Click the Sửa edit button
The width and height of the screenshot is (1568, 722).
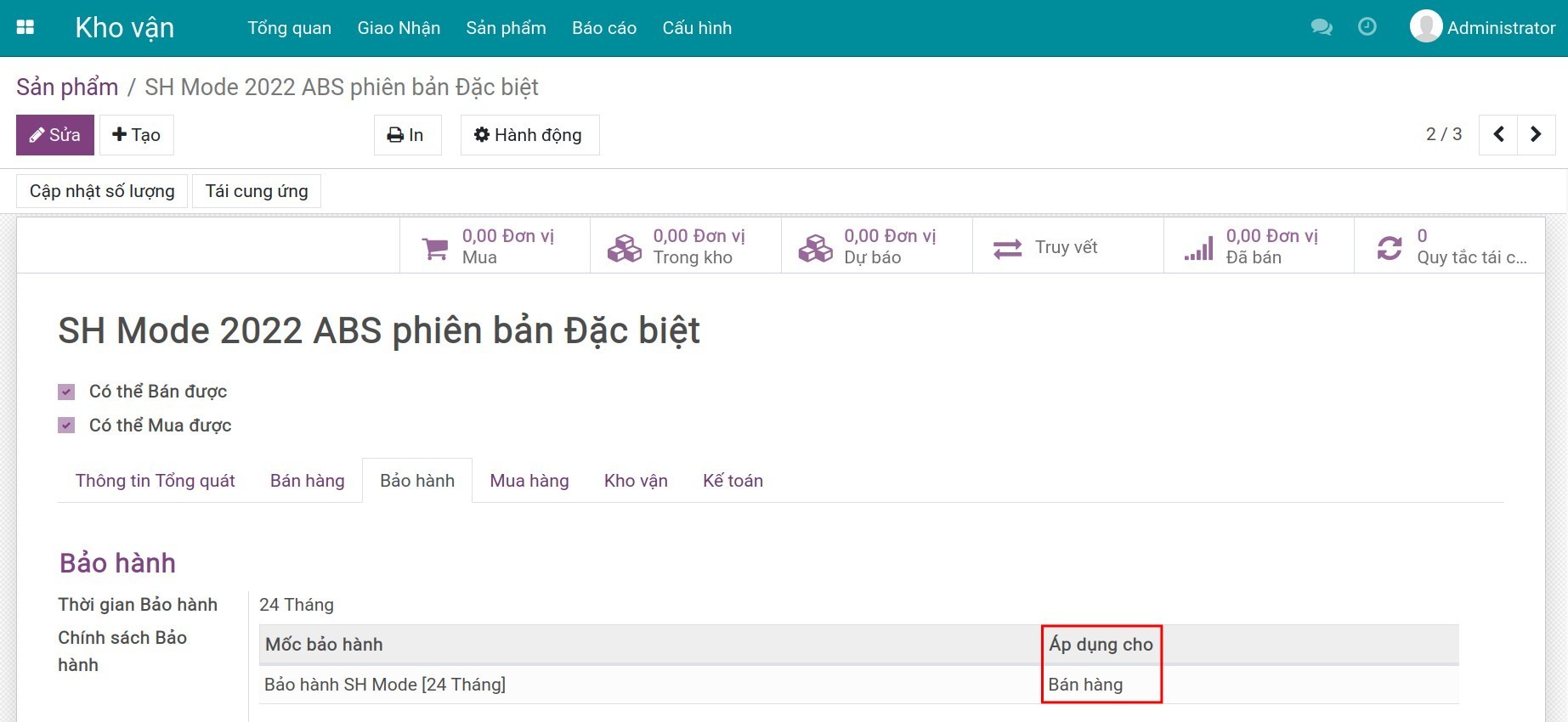coord(55,135)
